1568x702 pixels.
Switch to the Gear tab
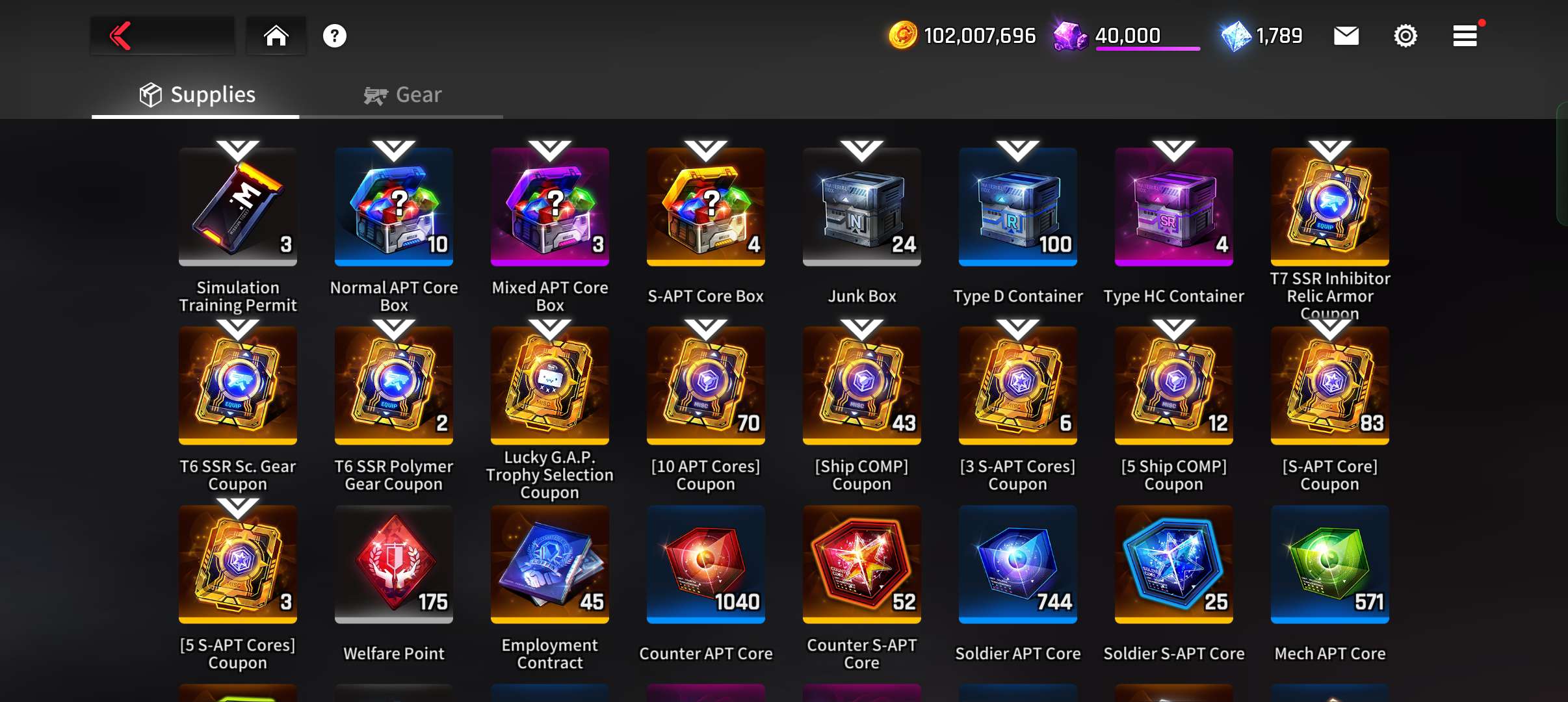[x=402, y=95]
